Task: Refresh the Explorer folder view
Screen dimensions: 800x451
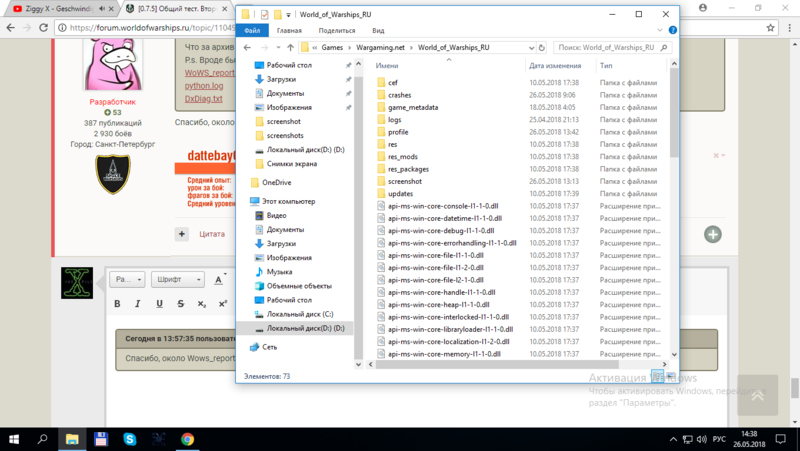Action: click(x=541, y=47)
